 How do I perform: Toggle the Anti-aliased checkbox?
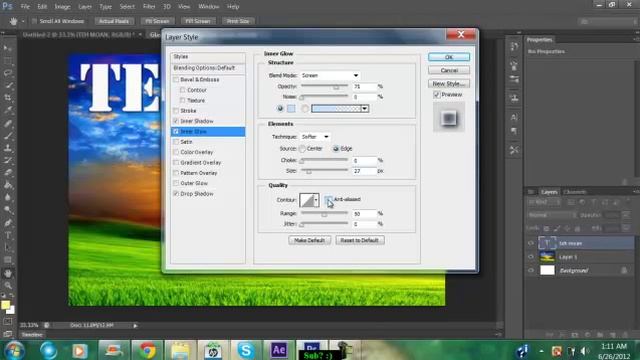coord(328,199)
